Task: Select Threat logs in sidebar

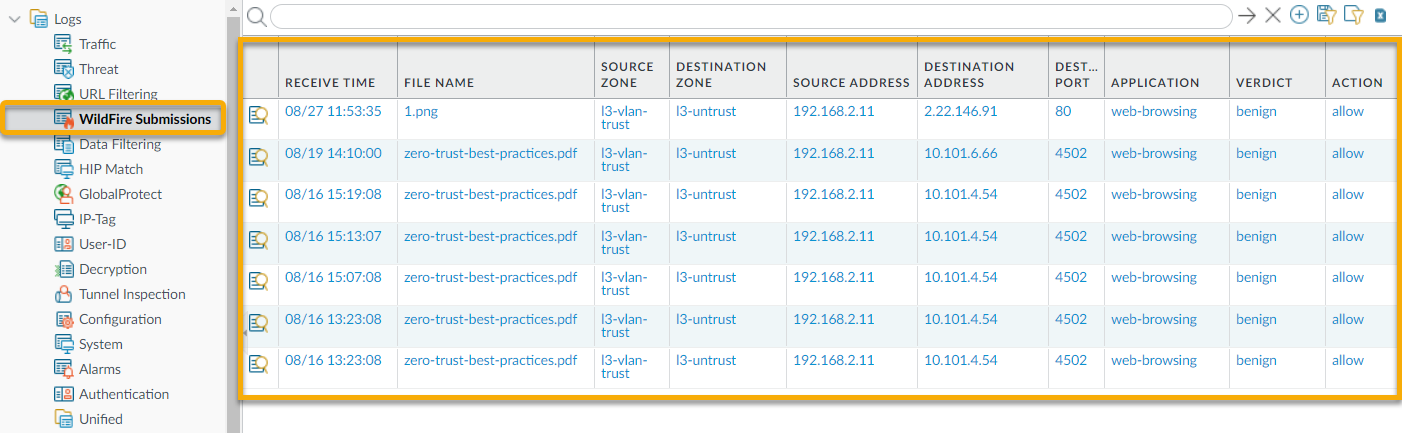Action: click(x=98, y=69)
